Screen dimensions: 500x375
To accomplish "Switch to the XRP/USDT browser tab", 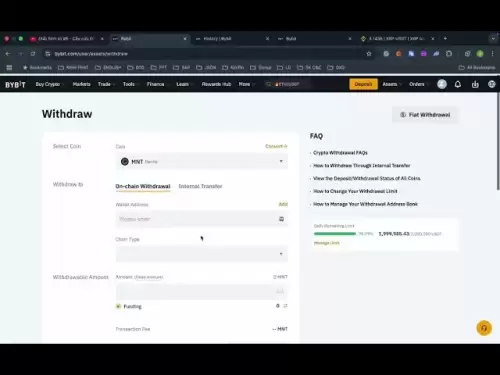I will tap(397, 39).
